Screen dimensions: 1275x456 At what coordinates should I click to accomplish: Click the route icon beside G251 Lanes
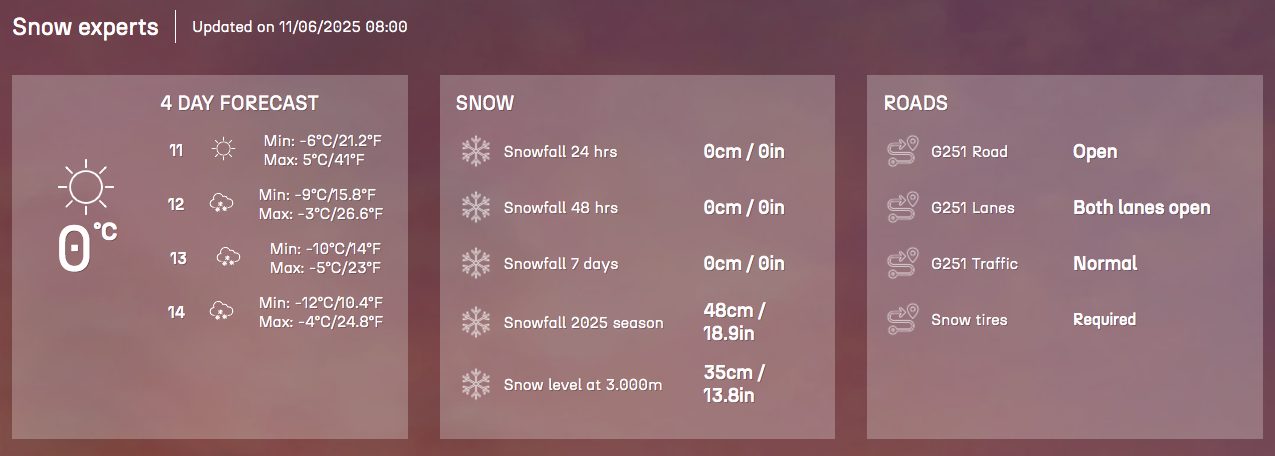(x=903, y=208)
